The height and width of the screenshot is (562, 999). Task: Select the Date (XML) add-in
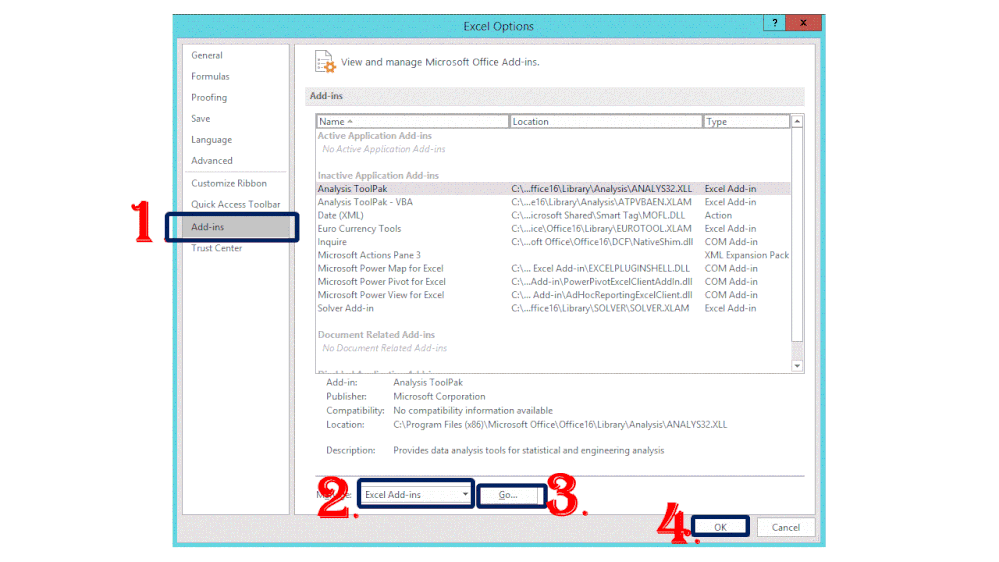[553, 215]
